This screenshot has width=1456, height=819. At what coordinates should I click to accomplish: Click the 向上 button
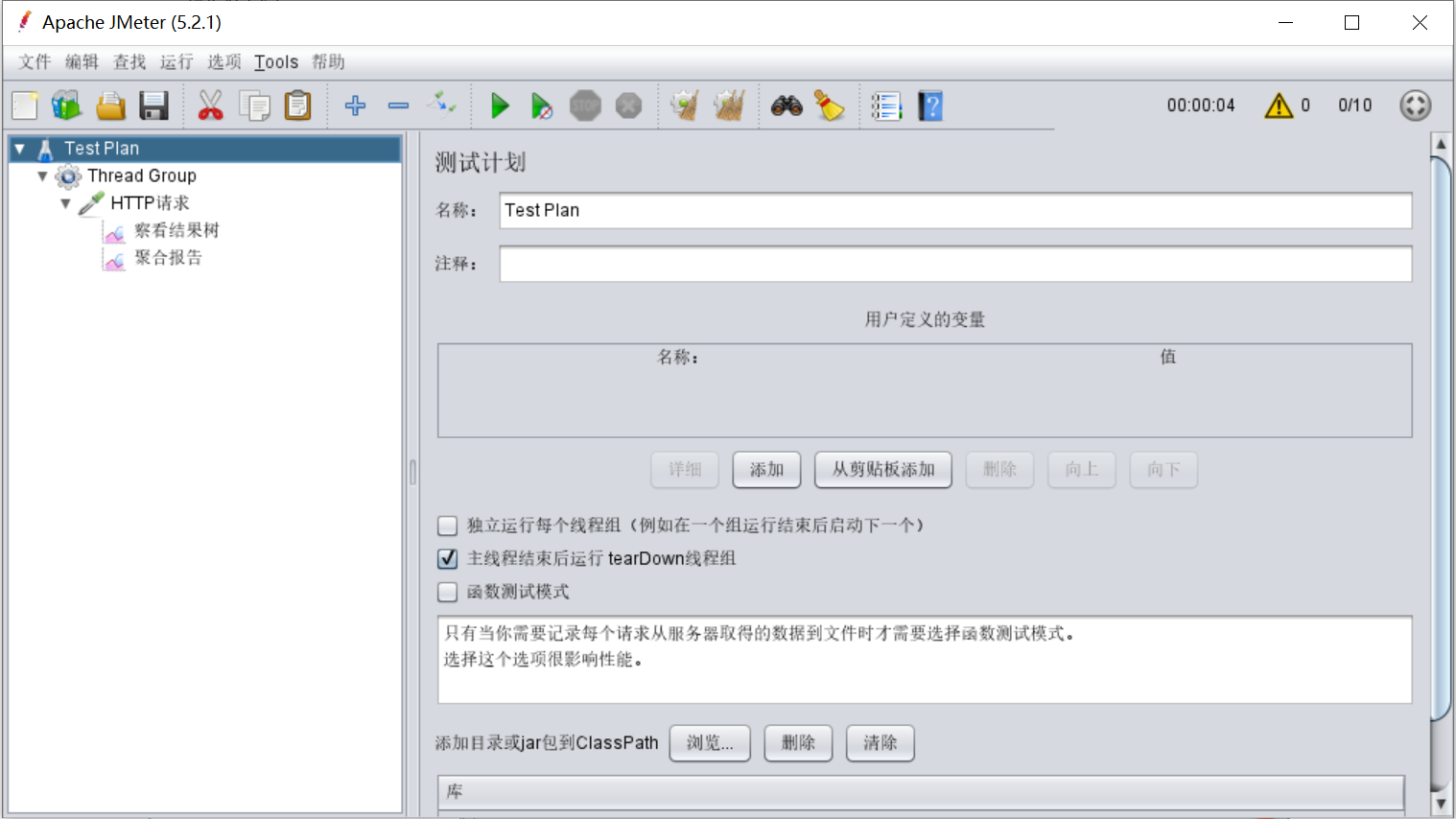[x=1082, y=470]
